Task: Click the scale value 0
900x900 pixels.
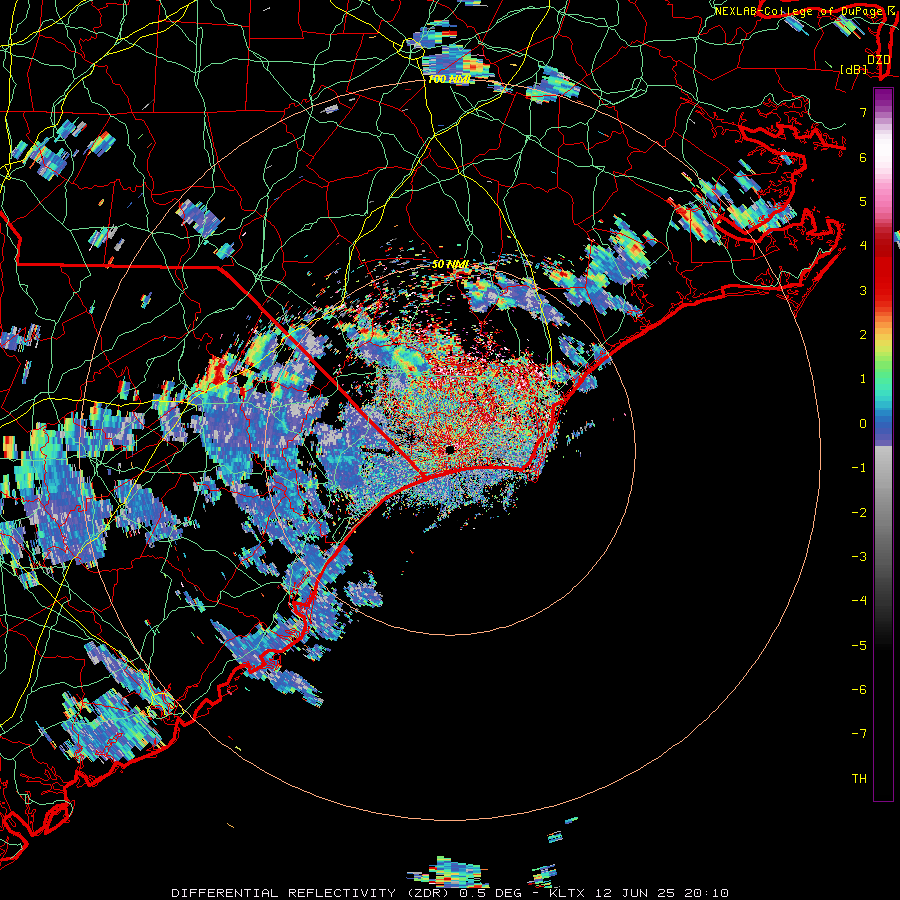Action: (x=863, y=424)
